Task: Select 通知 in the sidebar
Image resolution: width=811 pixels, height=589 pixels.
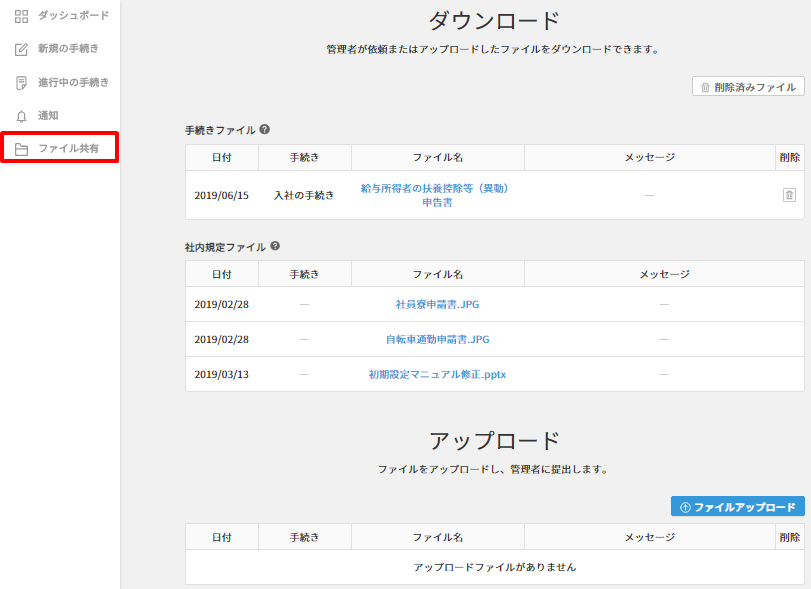Action: pos(48,116)
